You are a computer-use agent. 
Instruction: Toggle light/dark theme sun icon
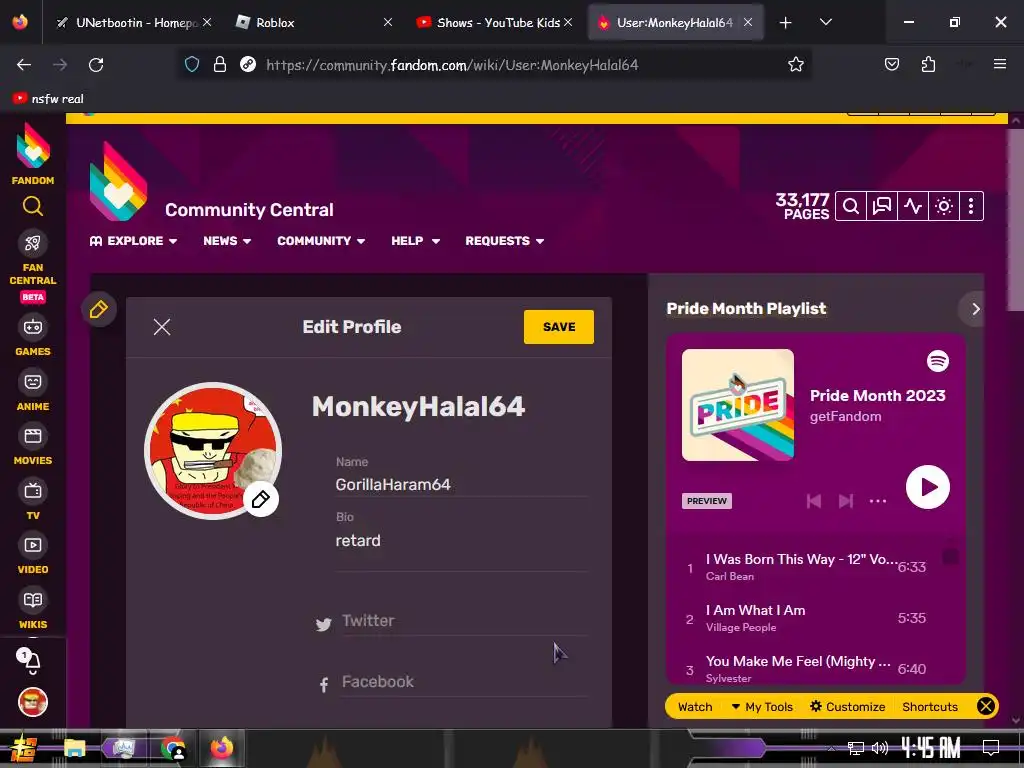pyautogui.click(x=944, y=206)
